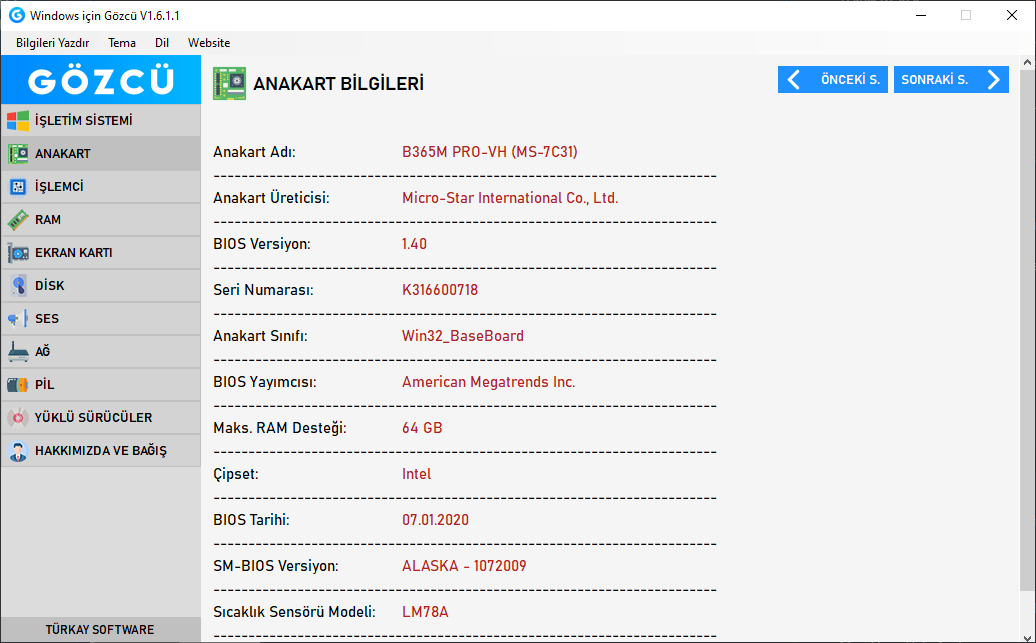Viewport: 1036px width, 643px height.
Task: Open HAKKIMIZDA VE BAĞIŞ page
Action: [x=101, y=451]
